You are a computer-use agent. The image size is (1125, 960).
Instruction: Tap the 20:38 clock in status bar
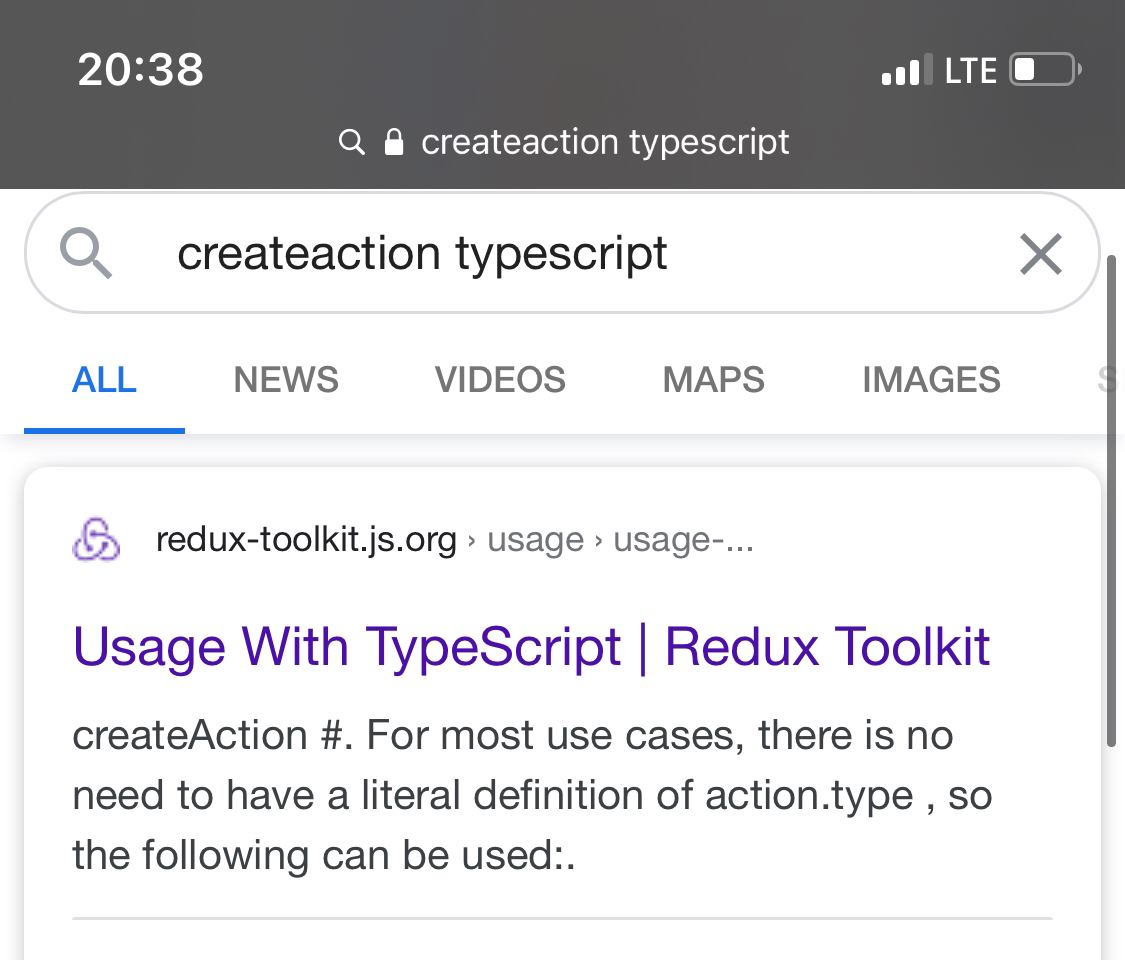pos(140,69)
